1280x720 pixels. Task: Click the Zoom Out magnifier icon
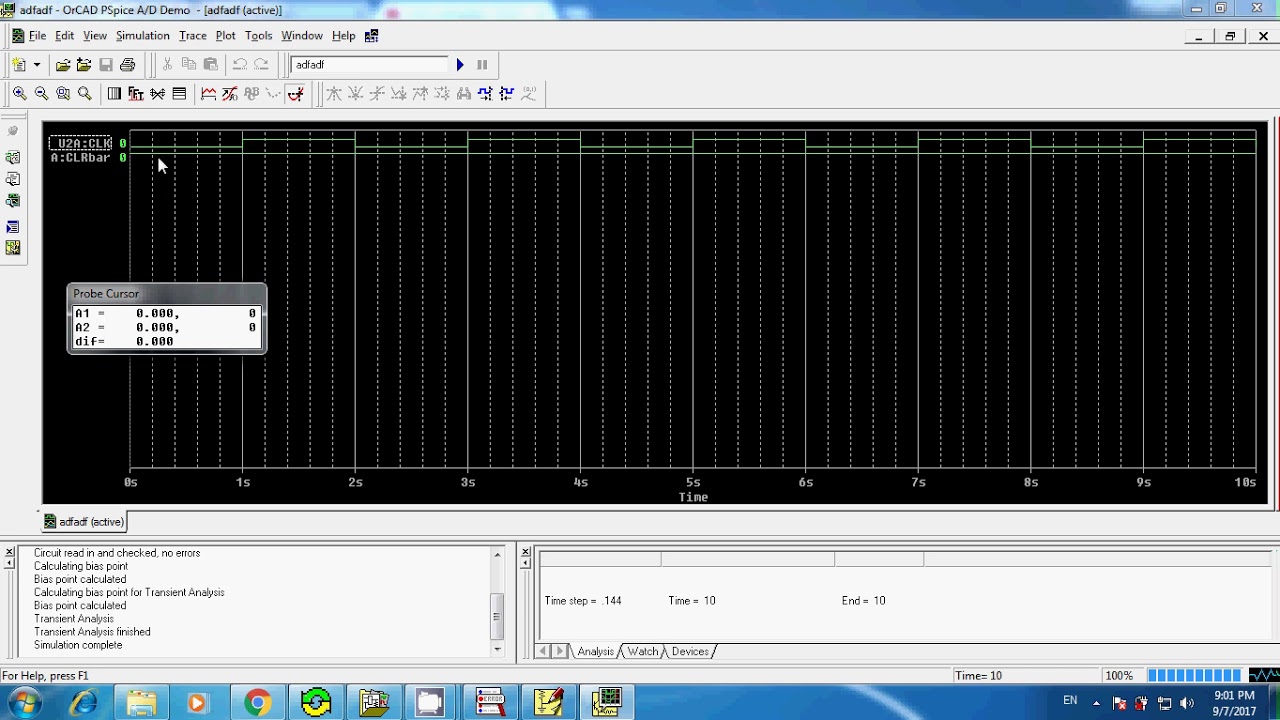click(41, 93)
